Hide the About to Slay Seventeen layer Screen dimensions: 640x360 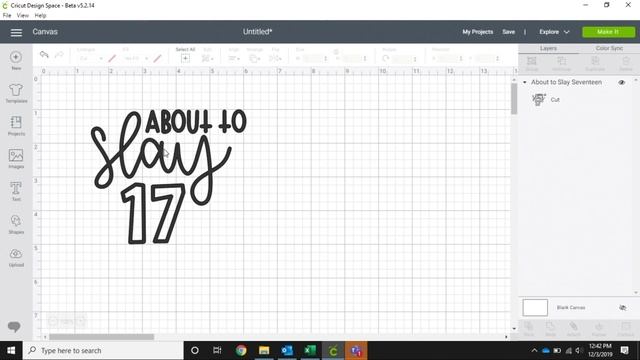[621, 82]
